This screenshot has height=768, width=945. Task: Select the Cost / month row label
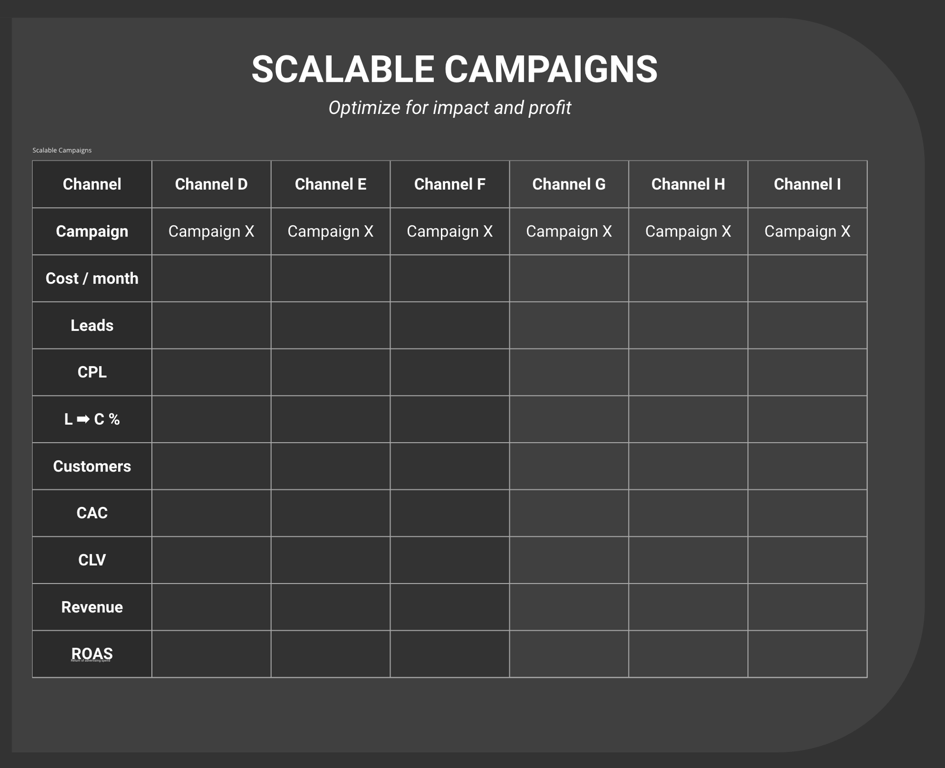(x=92, y=278)
